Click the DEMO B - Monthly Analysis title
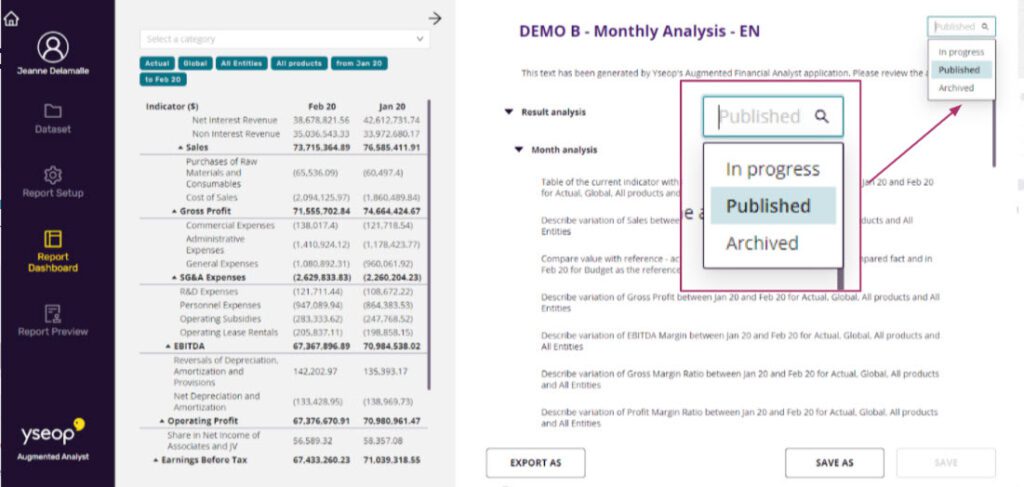Image resolution: width=1024 pixels, height=487 pixels. [639, 31]
